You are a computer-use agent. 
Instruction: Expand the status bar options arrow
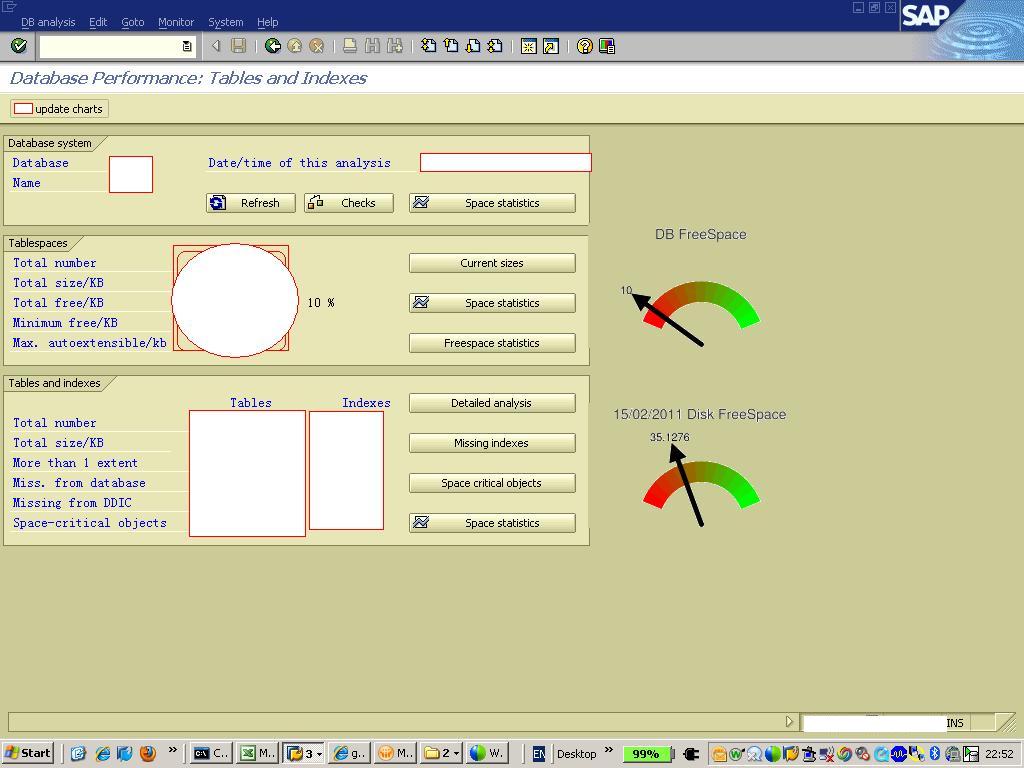pos(789,721)
